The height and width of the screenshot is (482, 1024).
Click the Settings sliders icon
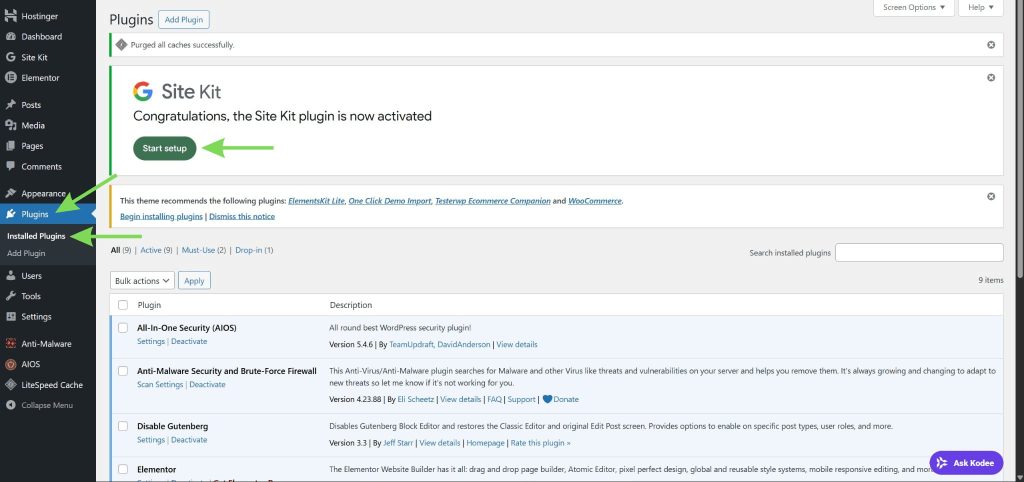(x=10, y=317)
